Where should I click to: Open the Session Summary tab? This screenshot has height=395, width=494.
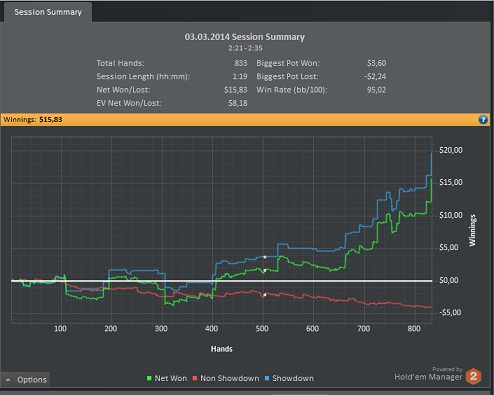coord(48,12)
